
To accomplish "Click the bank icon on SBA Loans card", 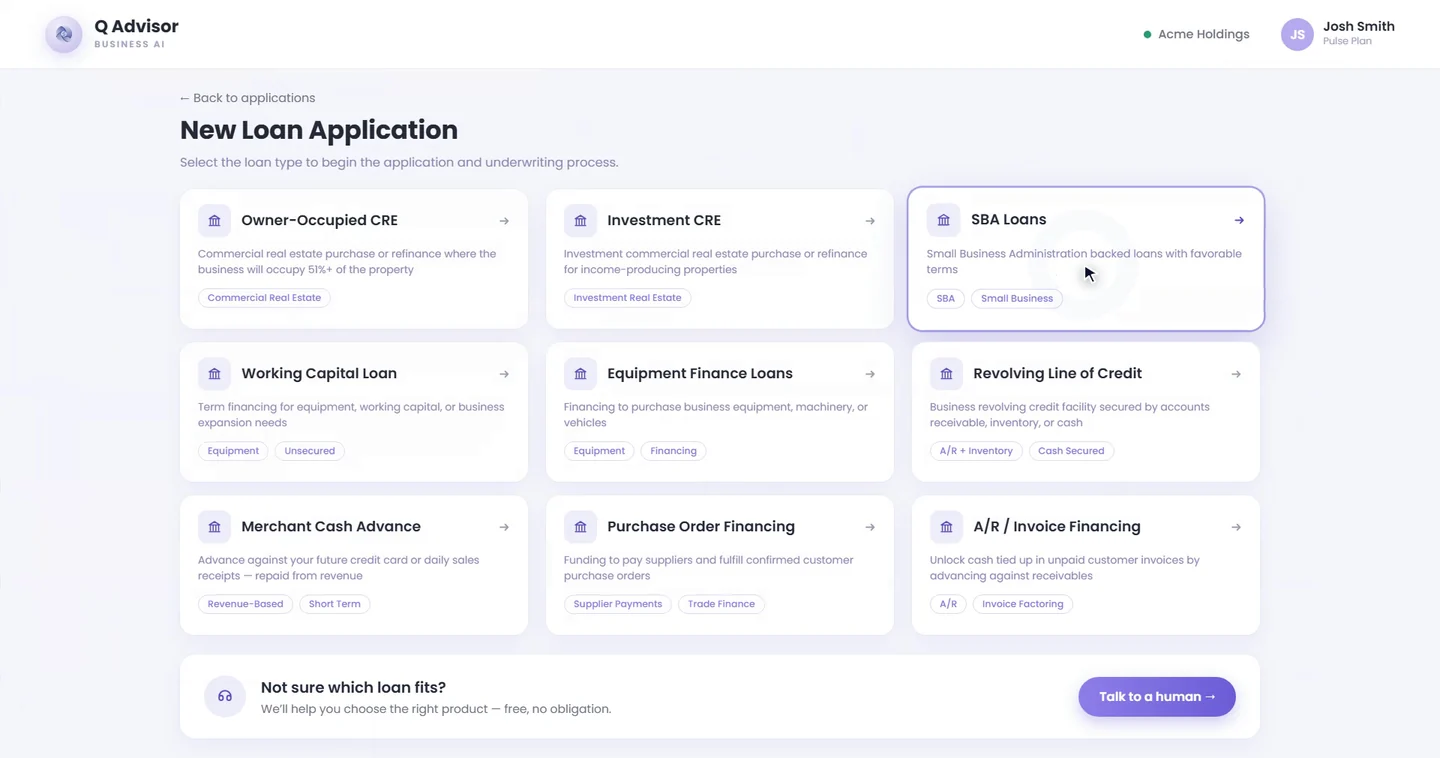I will pyautogui.click(x=943, y=220).
